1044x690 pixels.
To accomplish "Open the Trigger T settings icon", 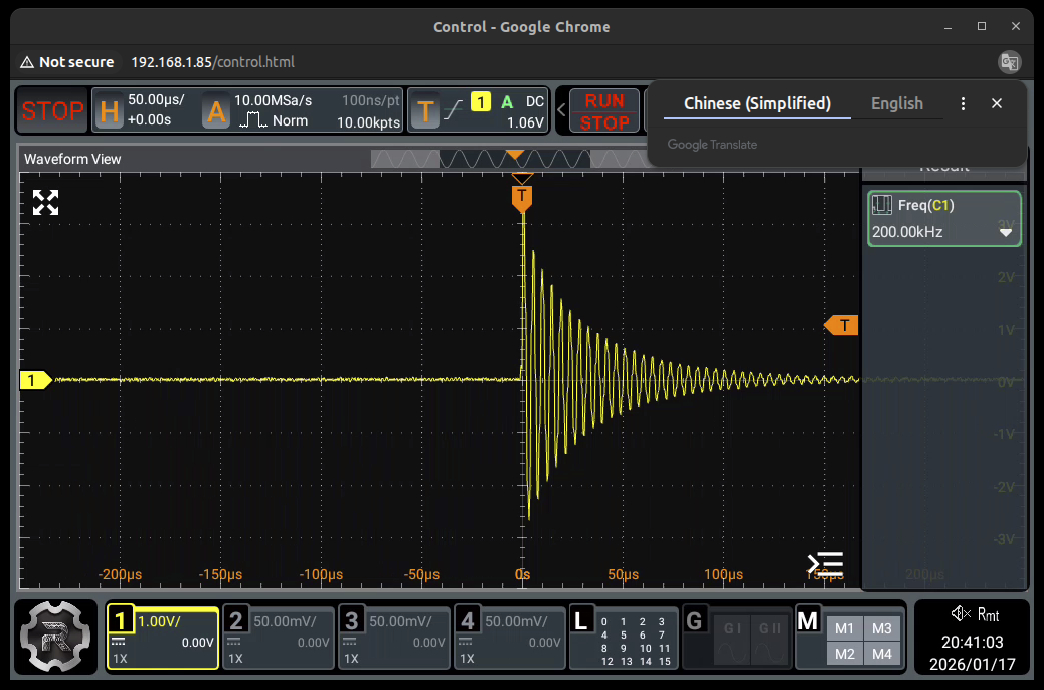I will click(426, 111).
